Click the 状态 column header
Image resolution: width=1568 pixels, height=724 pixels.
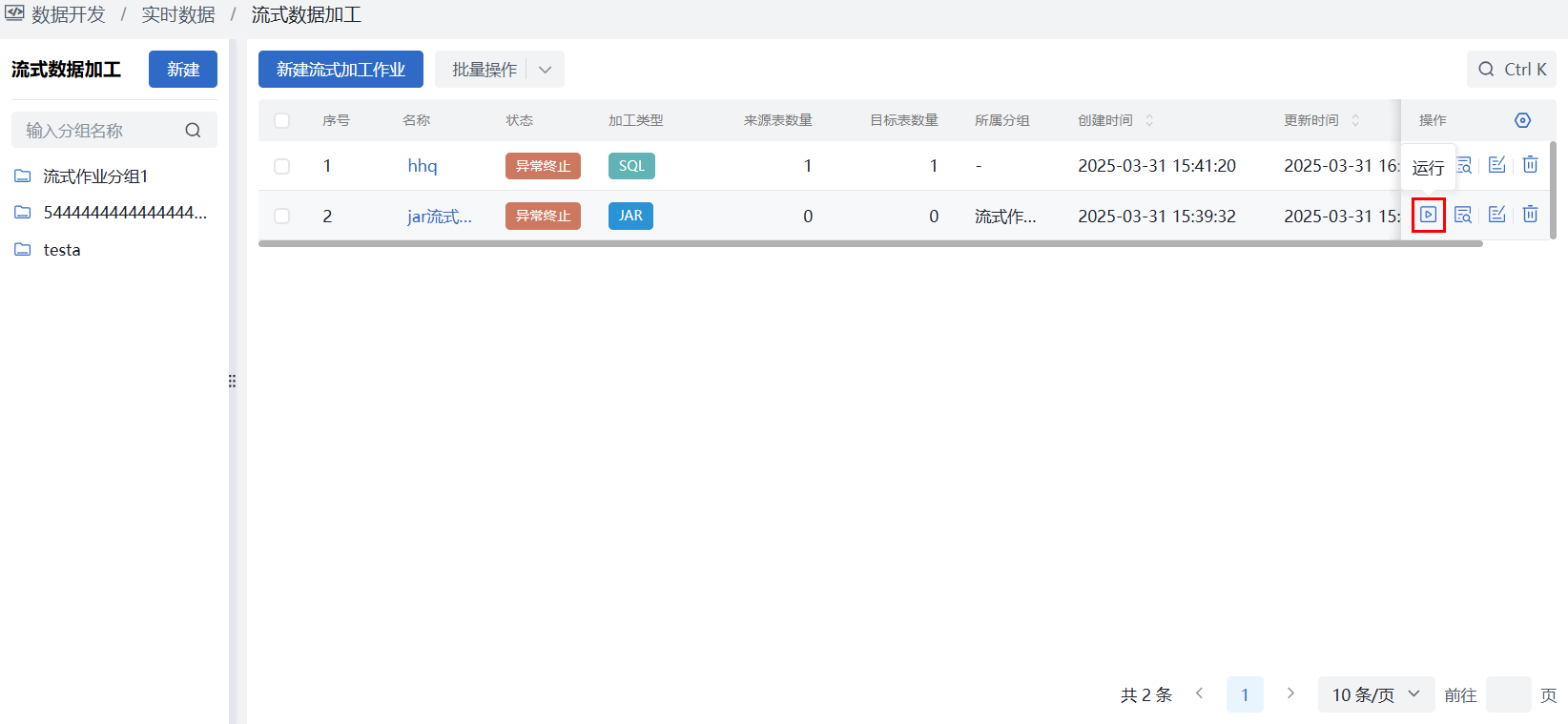[520, 120]
